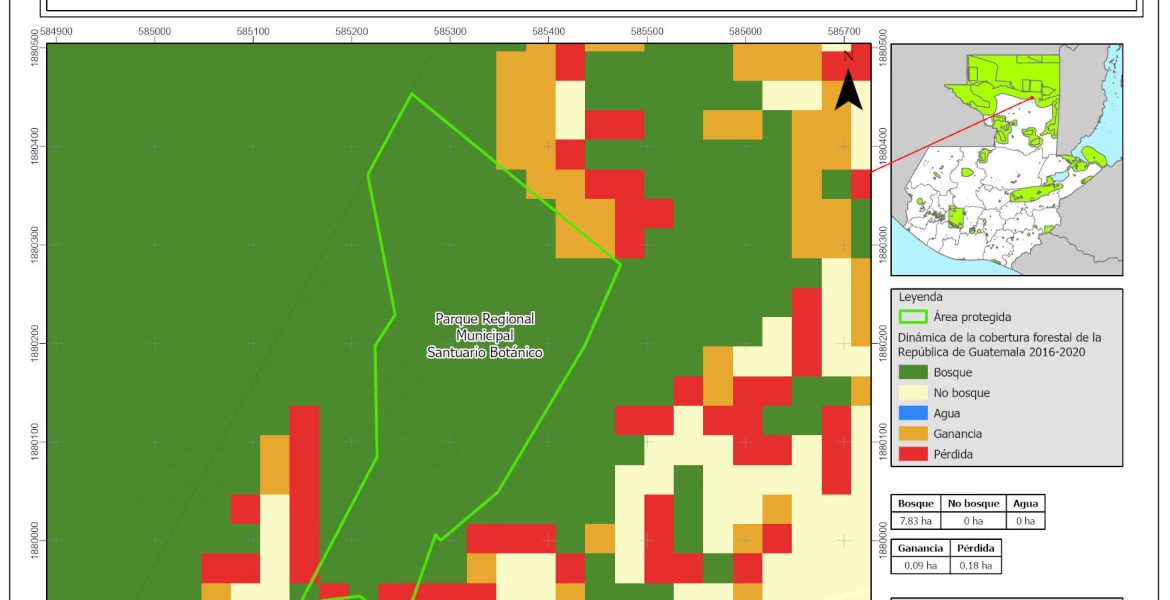1170x600 pixels.
Task: Pick the orange Ganancia legend swatch
Action: (x=912, y=434)
